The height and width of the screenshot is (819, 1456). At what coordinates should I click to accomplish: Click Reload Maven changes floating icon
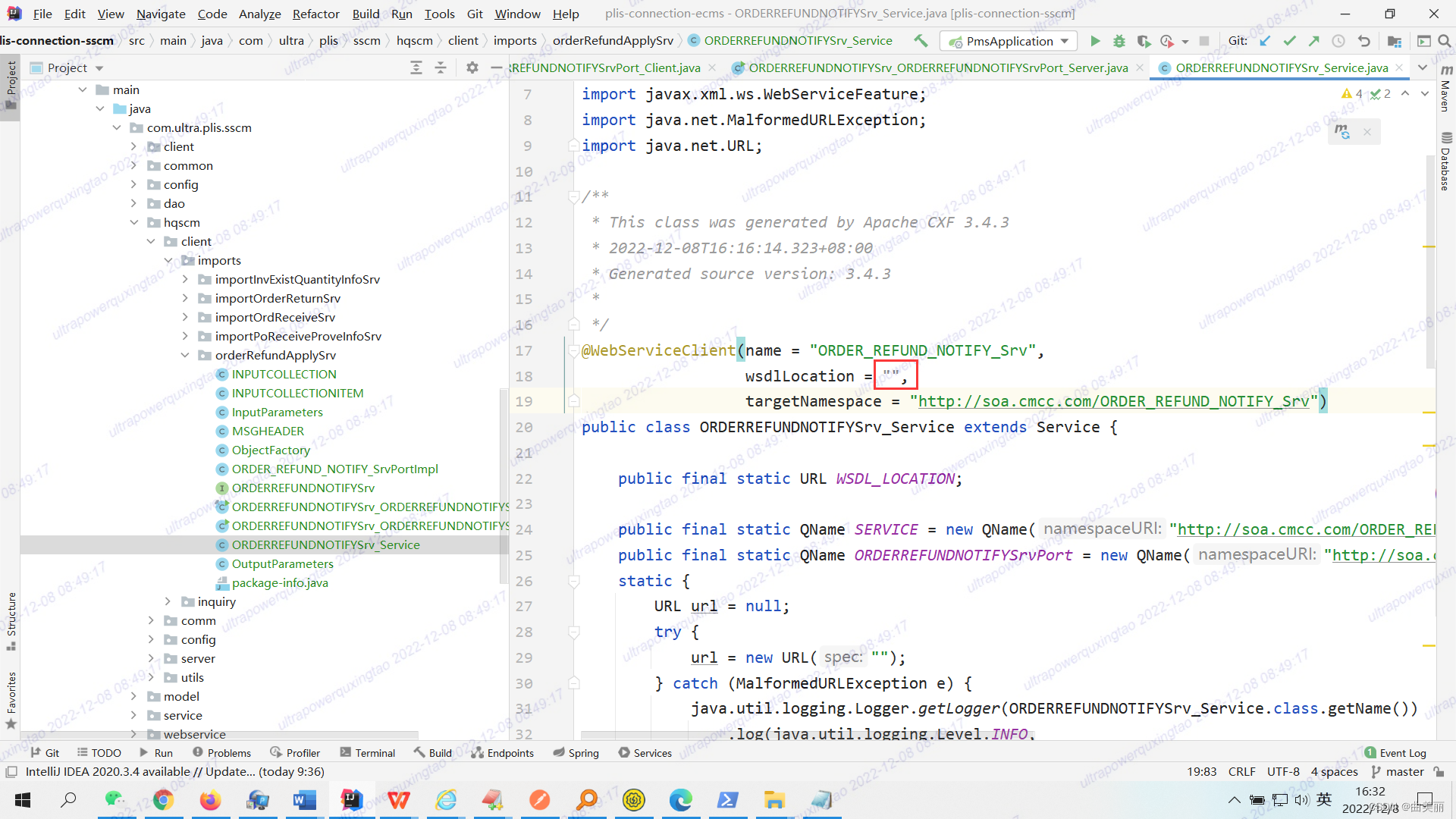click(1342, 132)
